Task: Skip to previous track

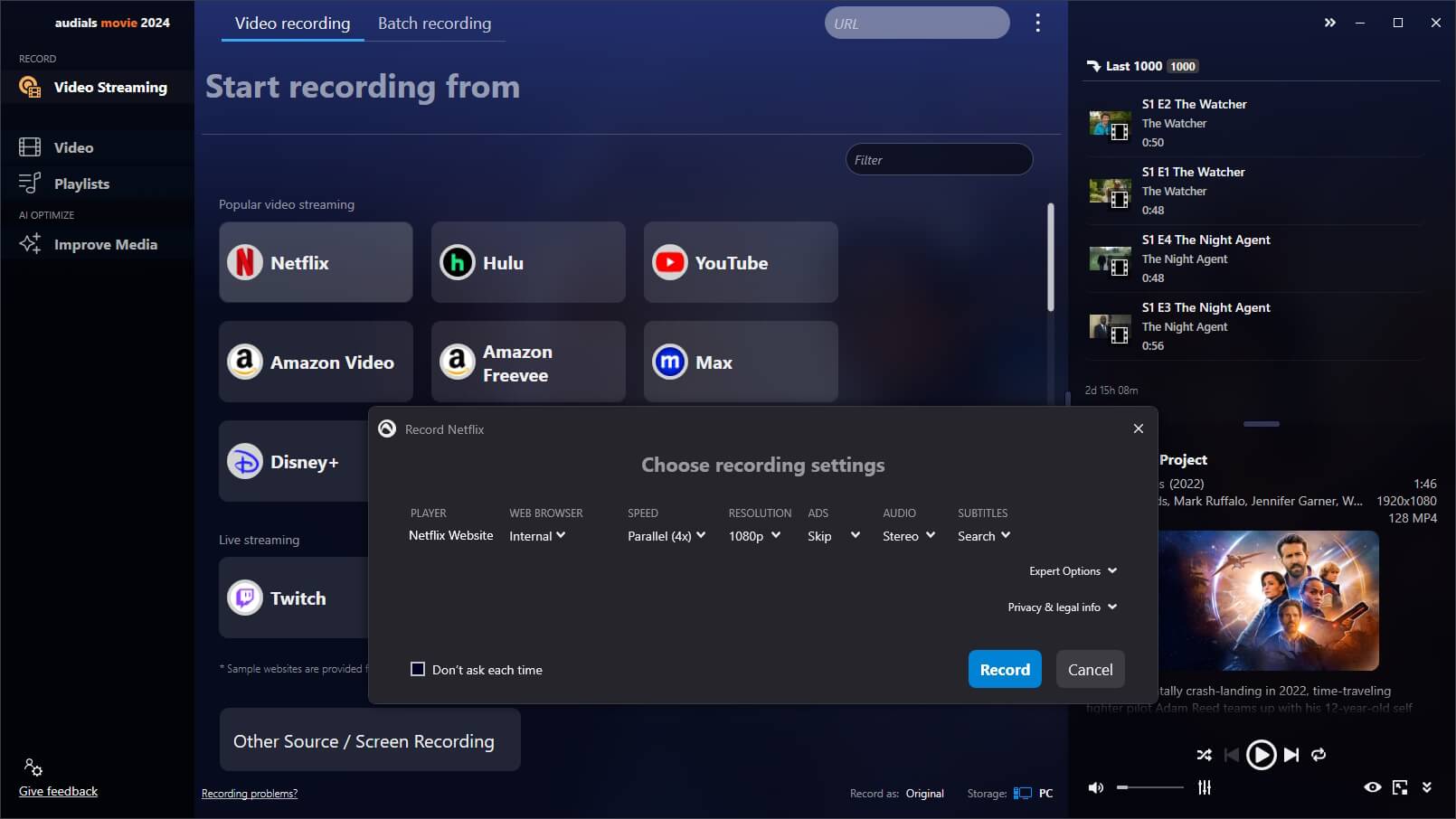Action: pyautogui.click(x=1231, y=754)
